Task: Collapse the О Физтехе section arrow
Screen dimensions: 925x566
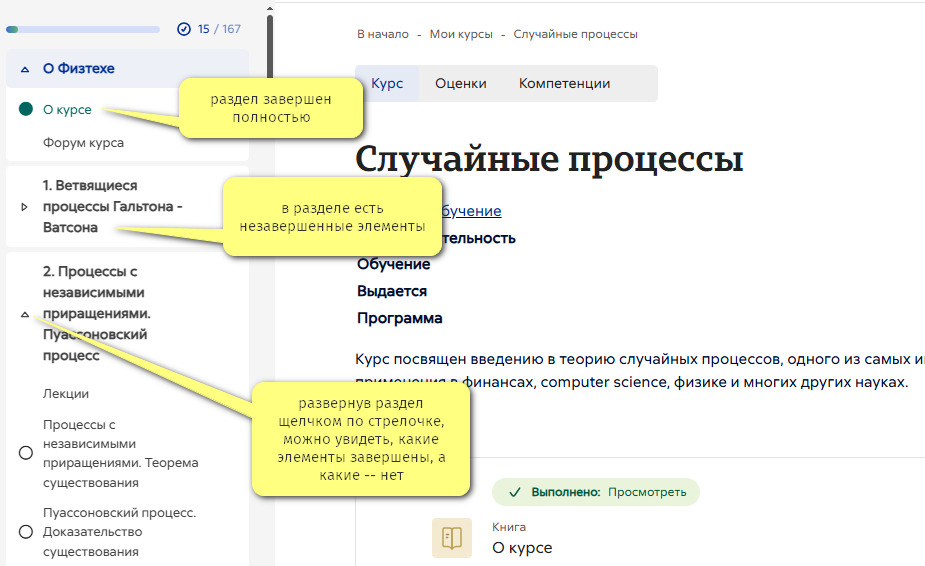Action: pyautogui.click(x=25, y=70)
